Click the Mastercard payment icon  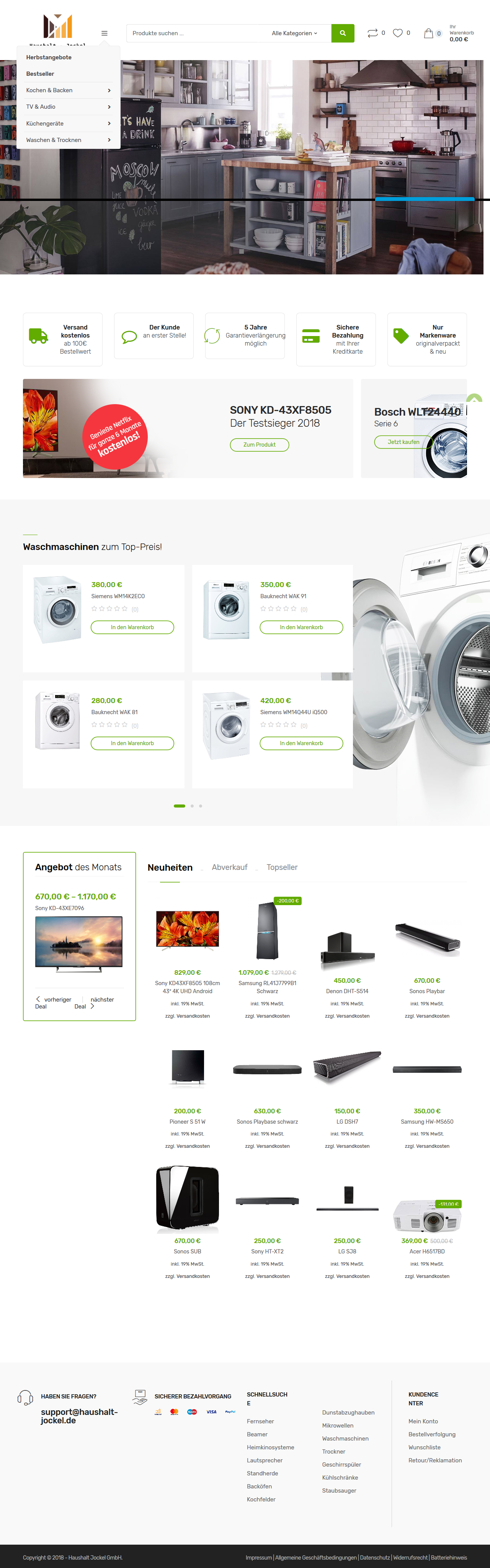point(174,1411)
